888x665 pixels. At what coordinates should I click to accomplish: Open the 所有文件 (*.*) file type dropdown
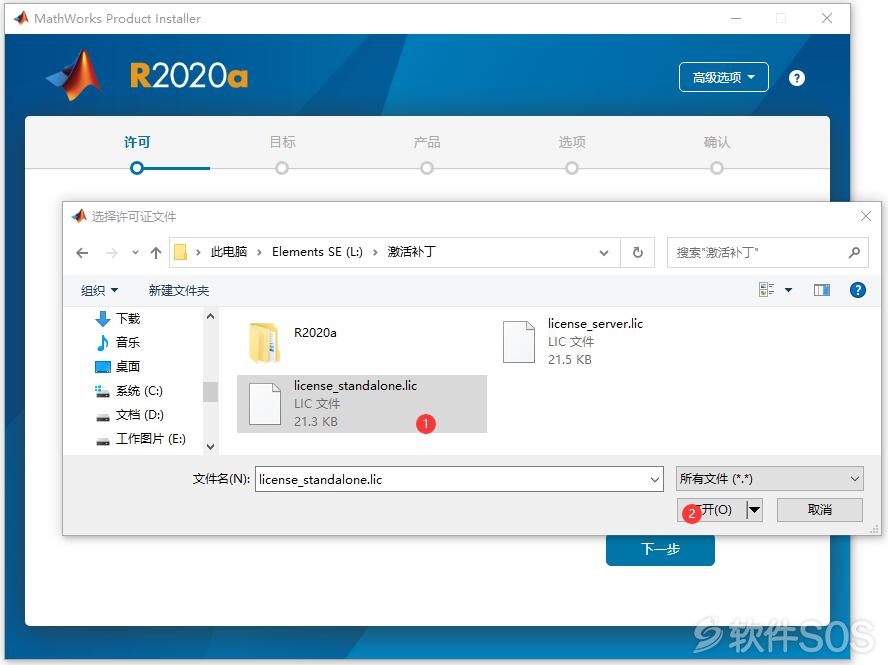(x=770, y=479)
